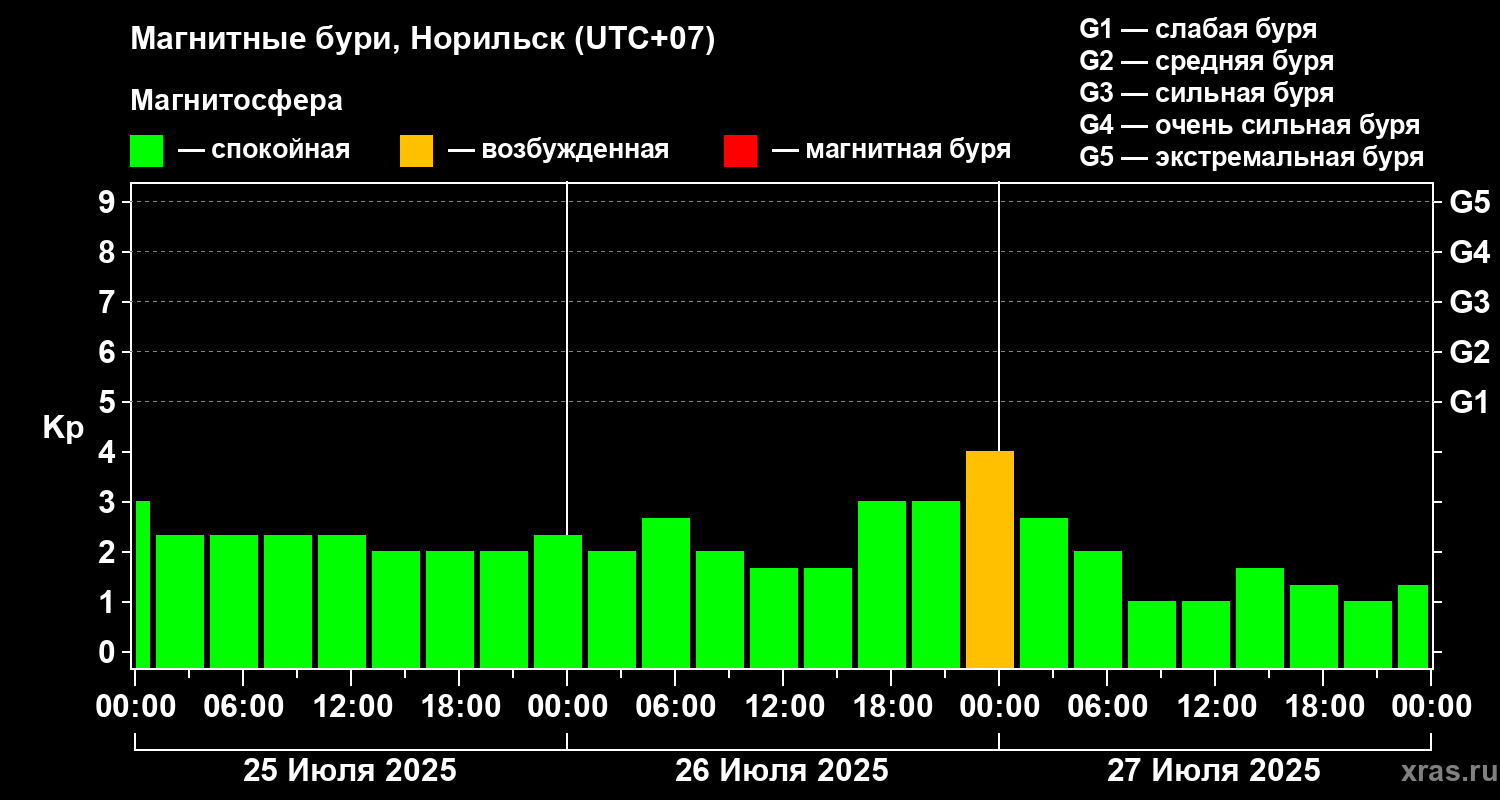Click the last narrow green bar on 27 July
Image resolution: width=1500 pixels, height=800 pixels.
(x=1412, y=627)
